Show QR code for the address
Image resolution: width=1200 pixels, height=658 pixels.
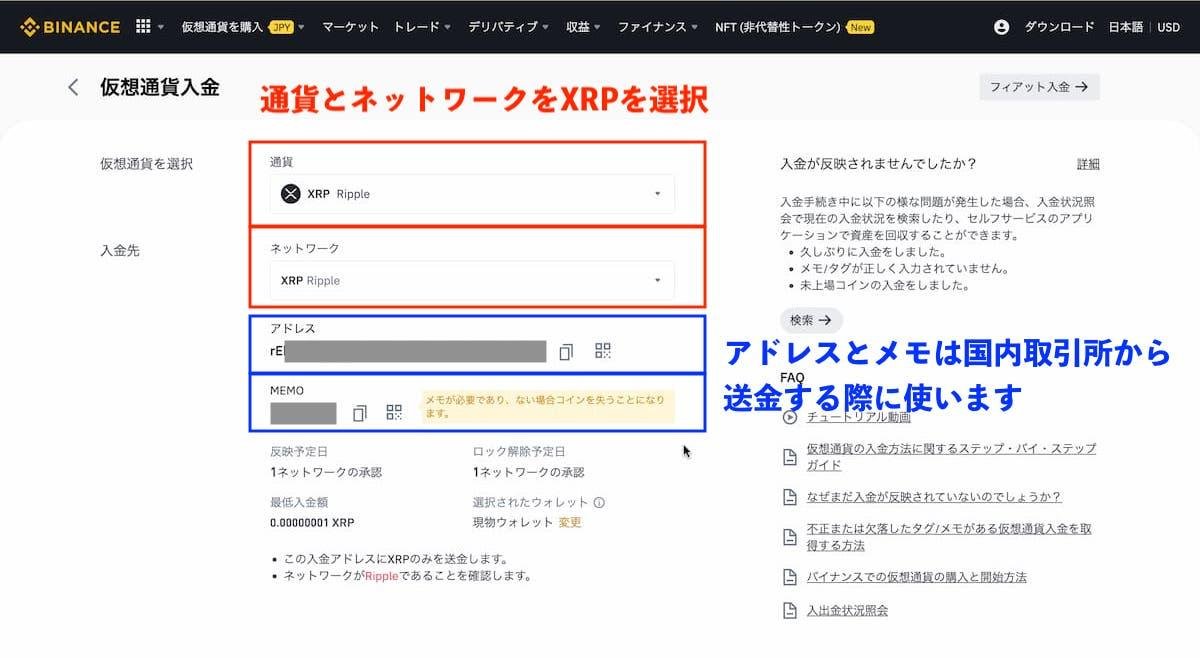pyautogui.click(x=602, y=351)
